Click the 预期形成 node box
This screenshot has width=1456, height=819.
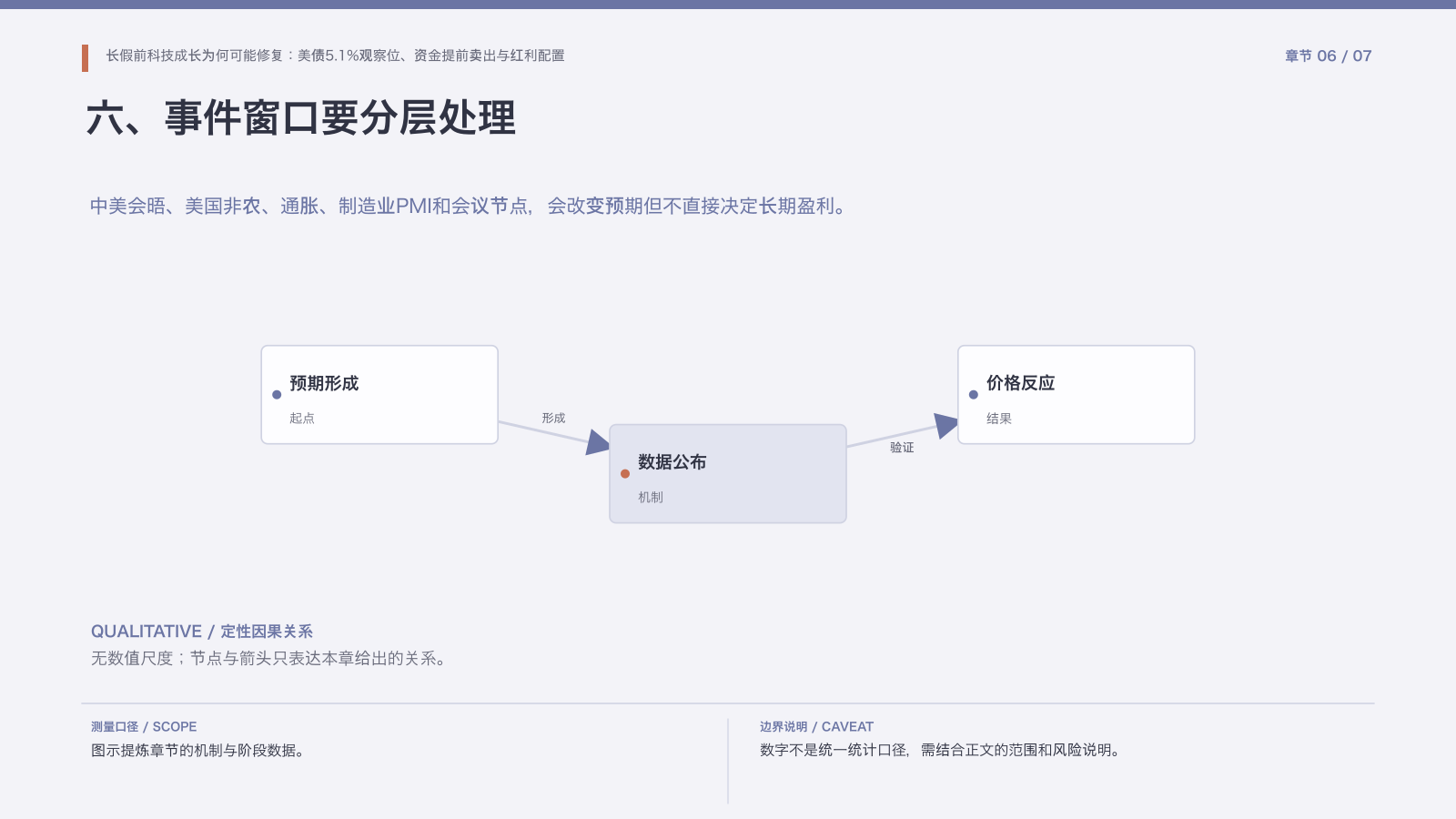(x=379, y=395)
